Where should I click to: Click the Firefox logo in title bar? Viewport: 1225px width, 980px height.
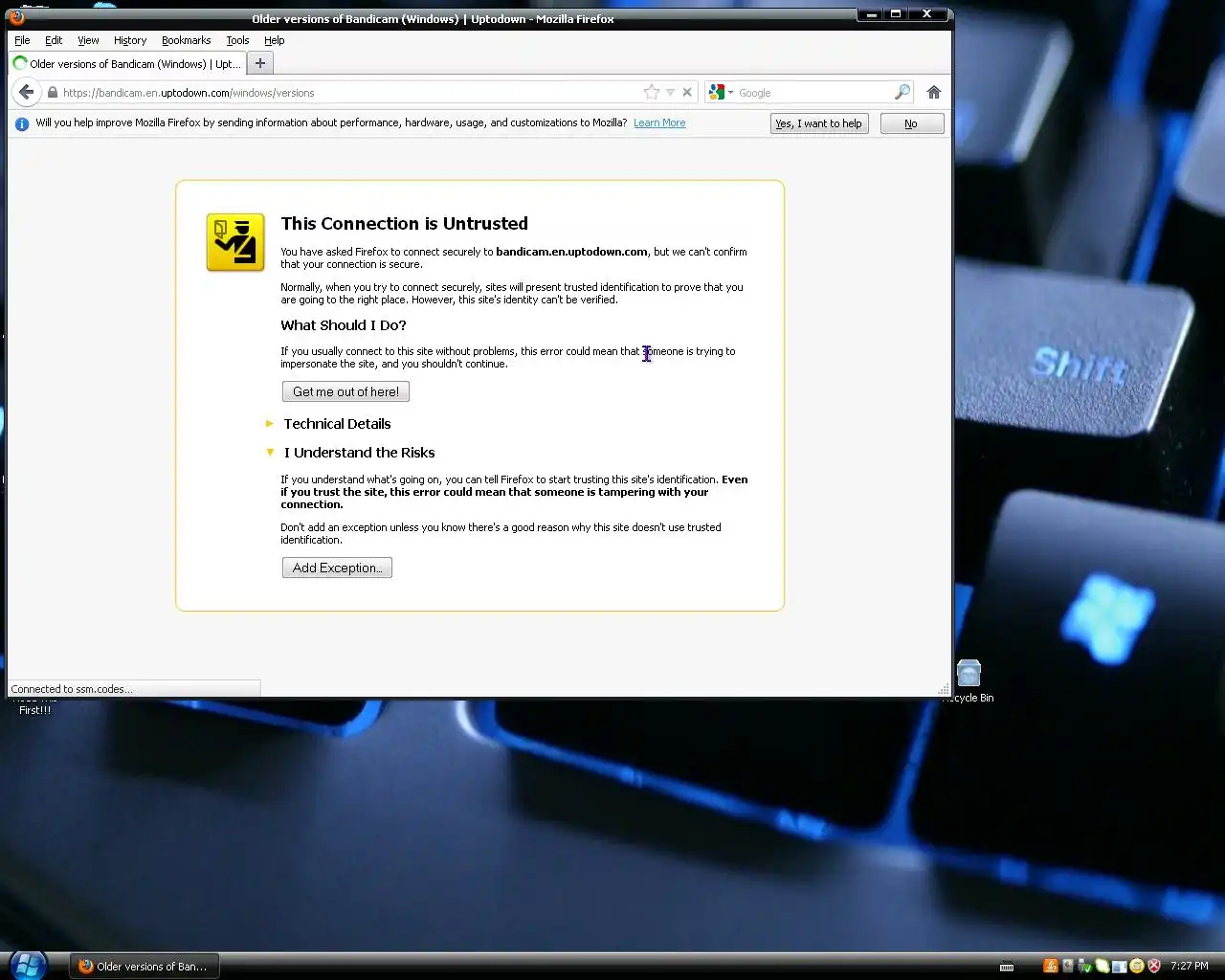[x=17, y=16]
